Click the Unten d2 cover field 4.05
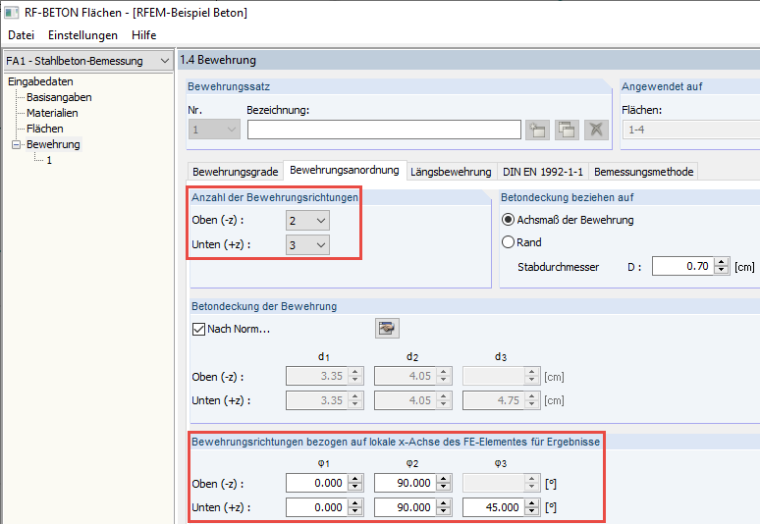The height and width of the screenshot is (524, 760). click(x=405, y=400)
